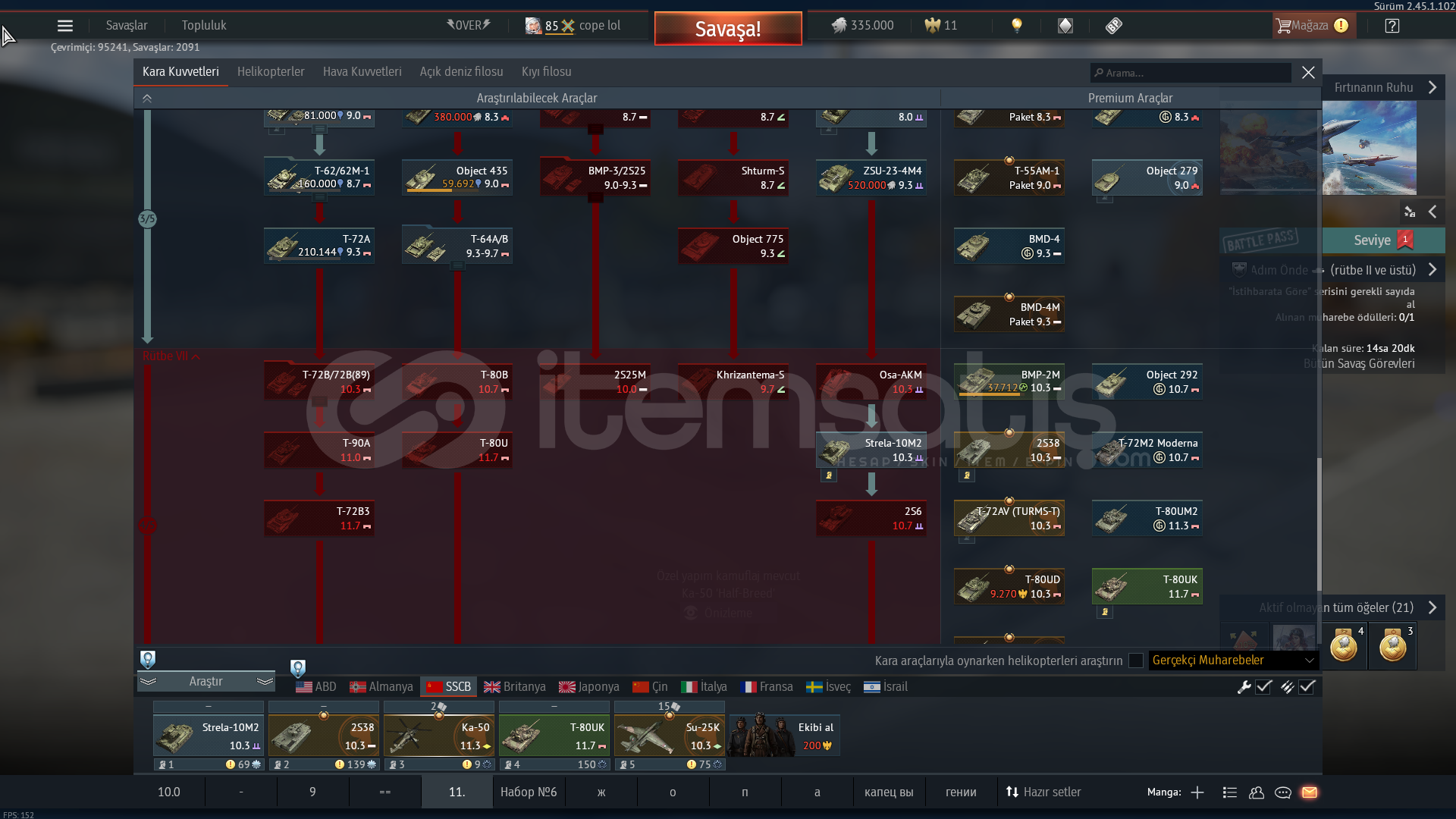Select the Almanya nation tab
Viewport: 1456px width, 819px height.
381,687
